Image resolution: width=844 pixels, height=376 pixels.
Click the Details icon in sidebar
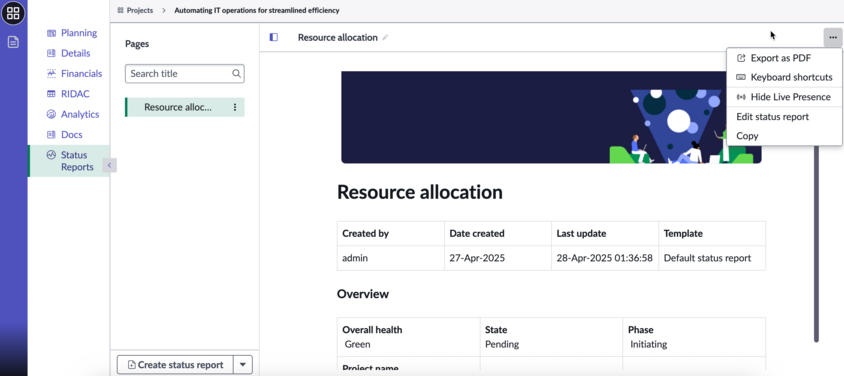click(51, 53)
